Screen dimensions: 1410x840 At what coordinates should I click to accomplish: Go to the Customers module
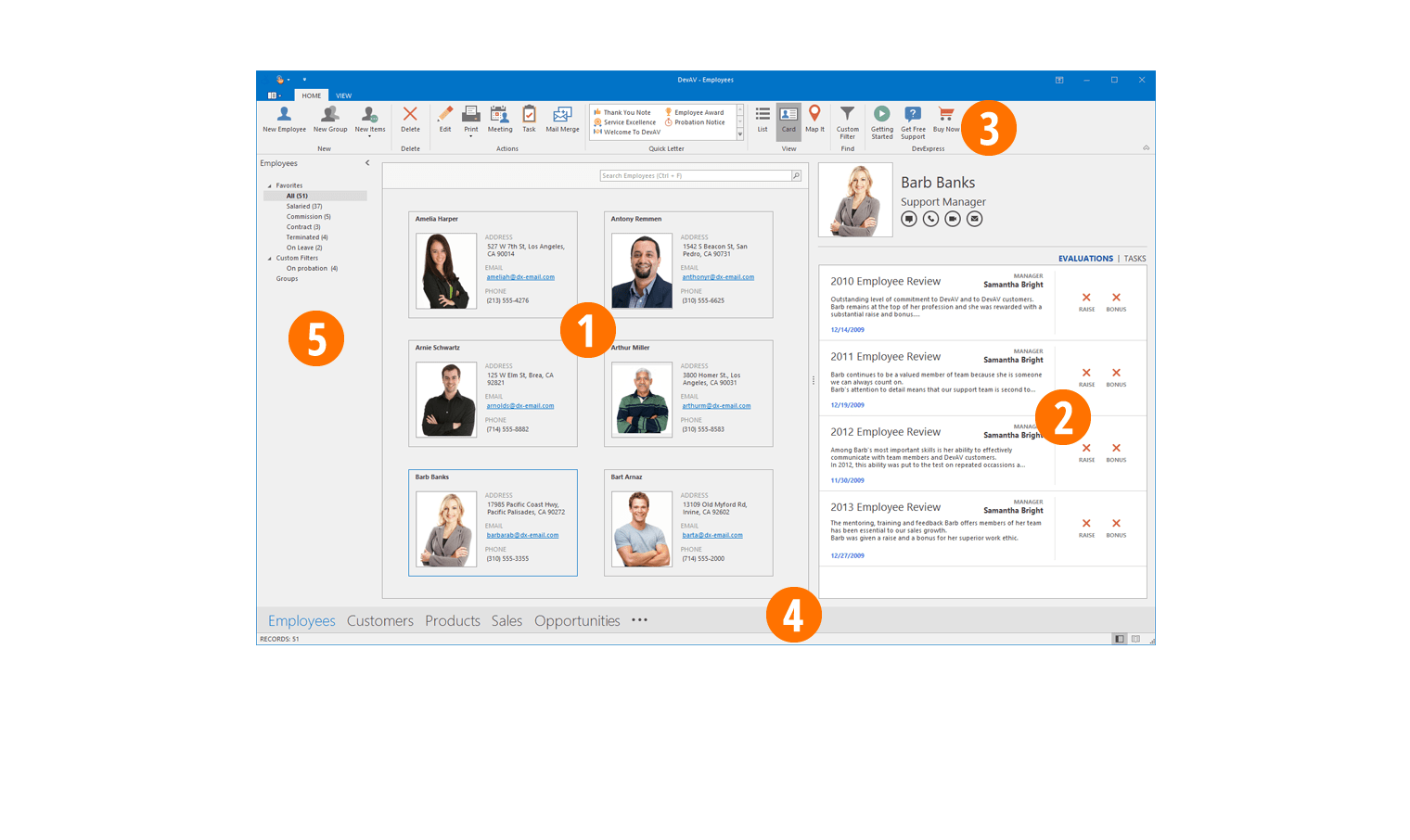pos(379,621)
